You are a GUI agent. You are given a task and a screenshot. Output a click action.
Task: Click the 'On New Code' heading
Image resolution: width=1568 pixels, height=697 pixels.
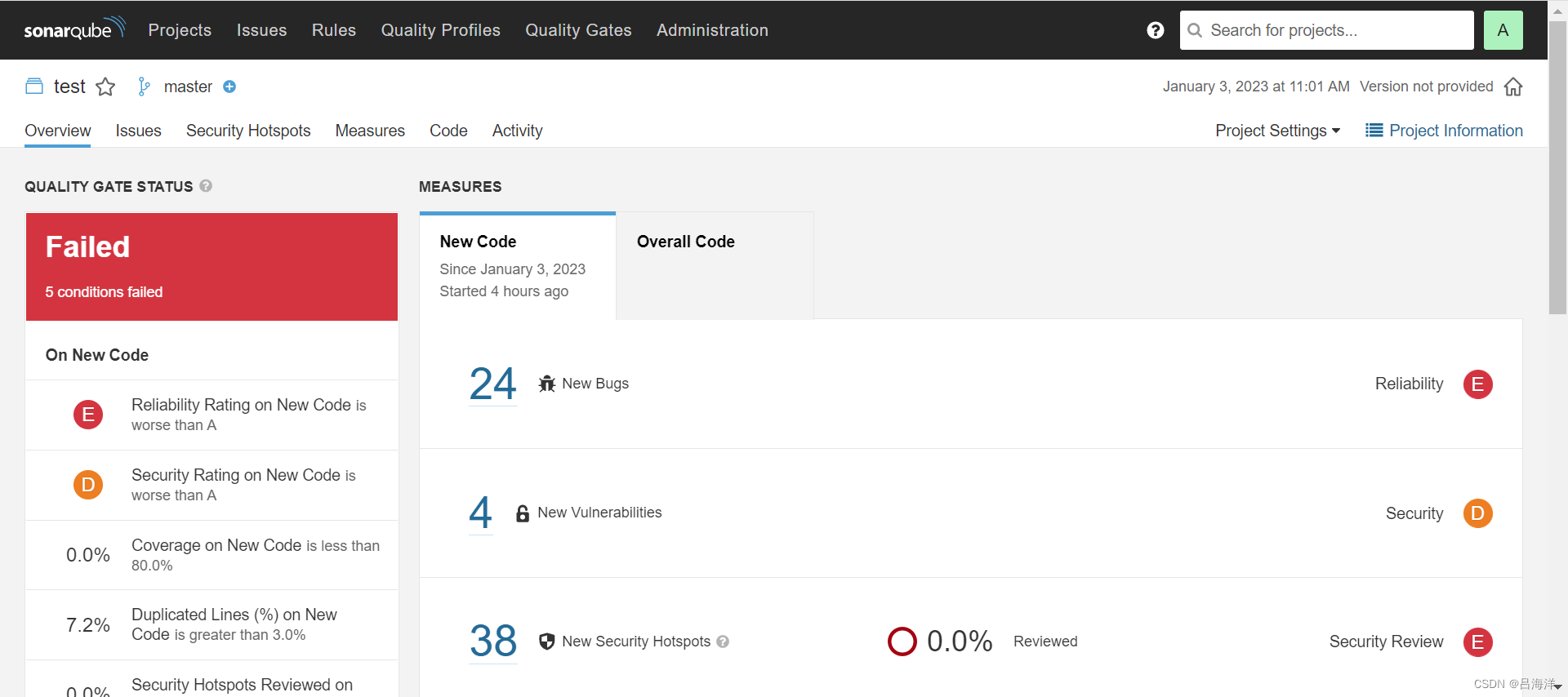coord(97,355)
